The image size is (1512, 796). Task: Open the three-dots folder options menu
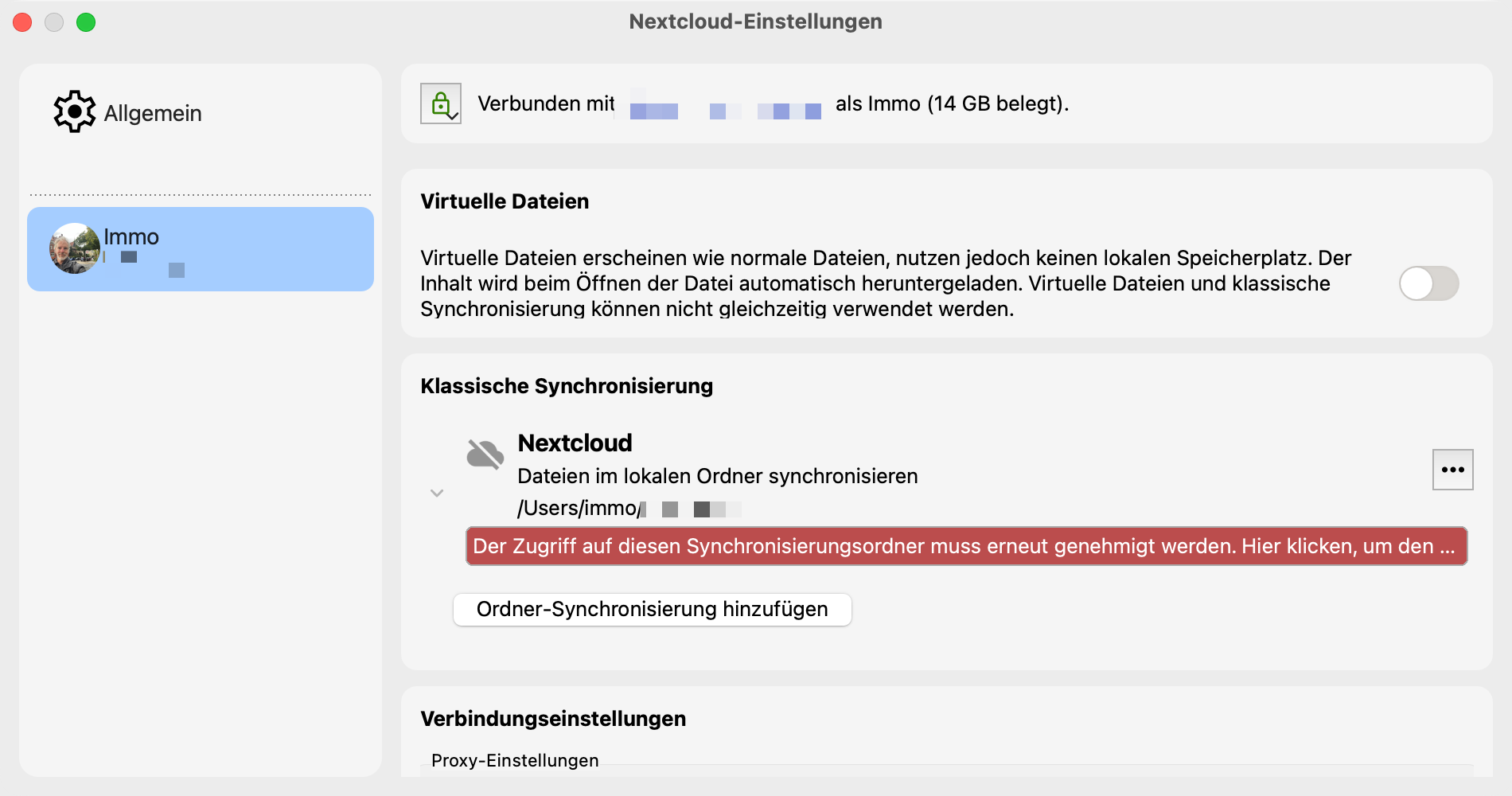pyautogui.click(x=1452, y=470)
